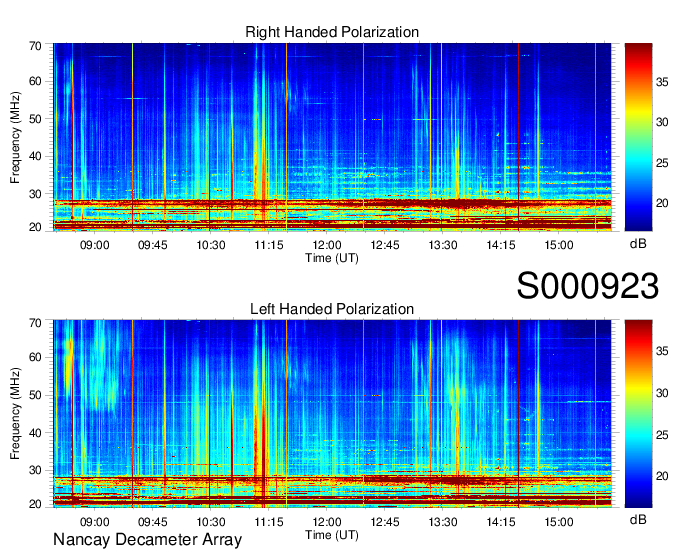Click the 60 MHz tick on lower plot
Image resolution: width=680 pixels, height=552 pixels.
coord(35,357)
